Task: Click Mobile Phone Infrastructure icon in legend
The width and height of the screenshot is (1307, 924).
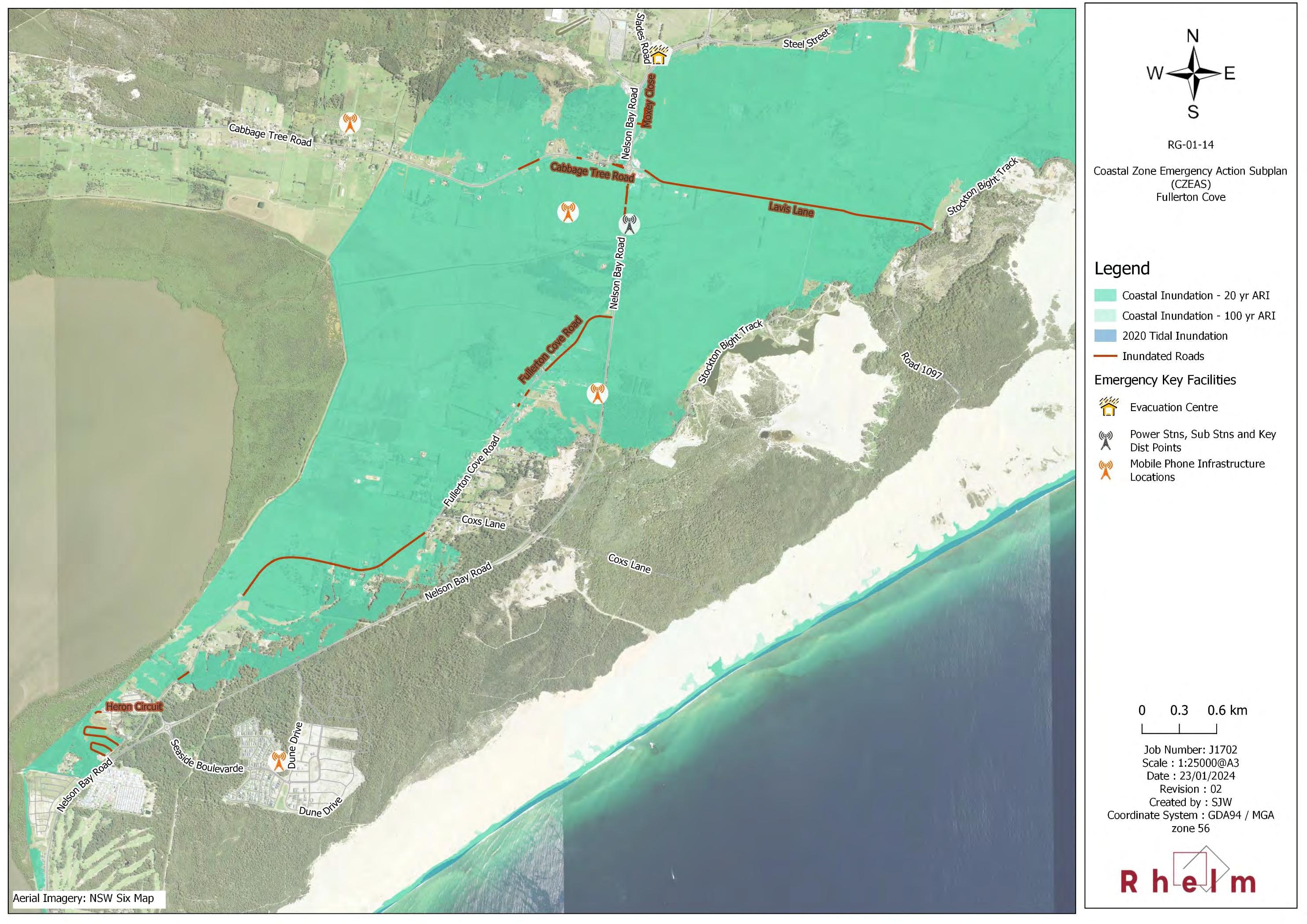Action: point(1106,470)
